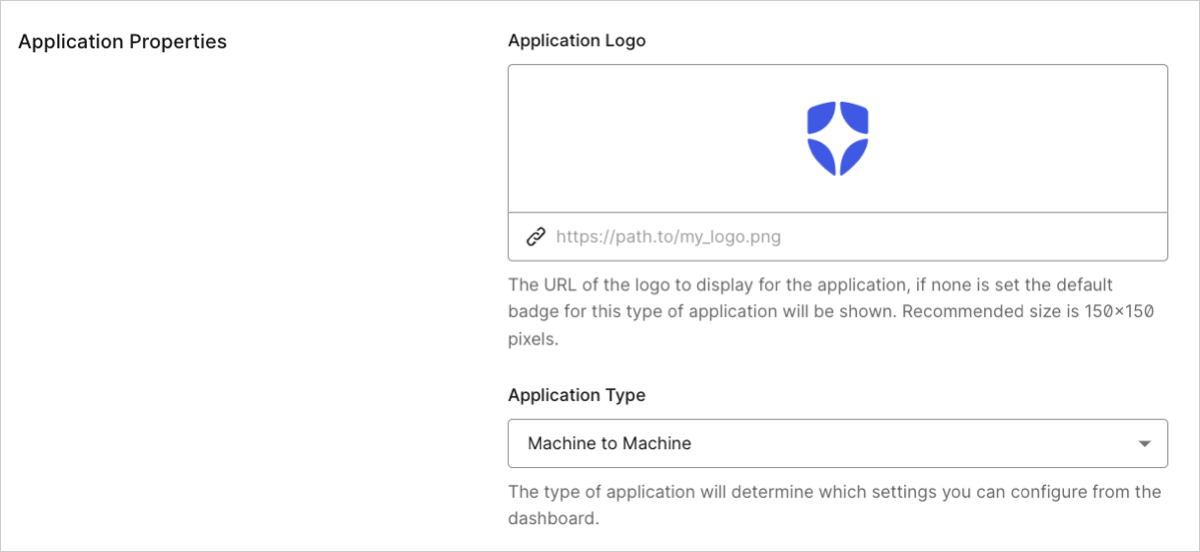Screen dimensions: 1200x552
Task: Click the Application Logo label
Action: tap(577, 41)
